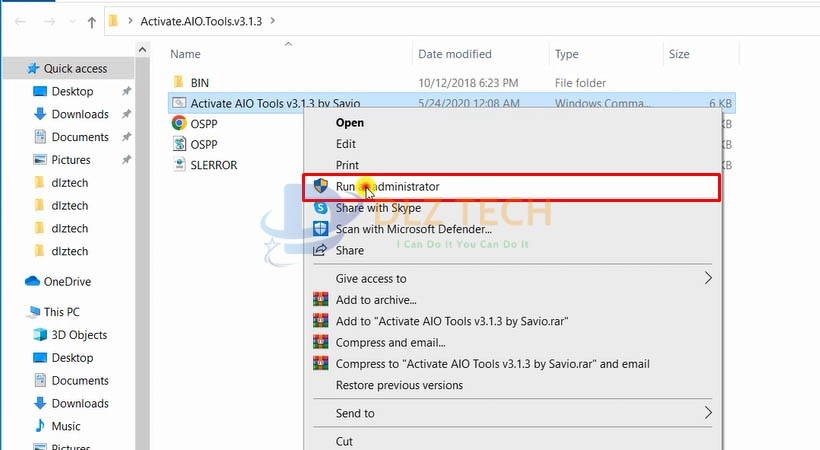Choose Restore previous versions
Image resolution: width=820 pixels, height=450 pixels.
coord(400,385)
